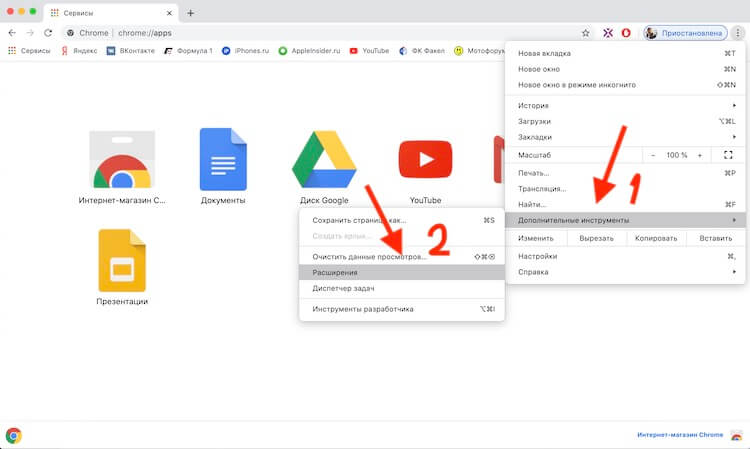
Task: Open the Сервисы apps bookmark
Action: (x=29, y=51)
